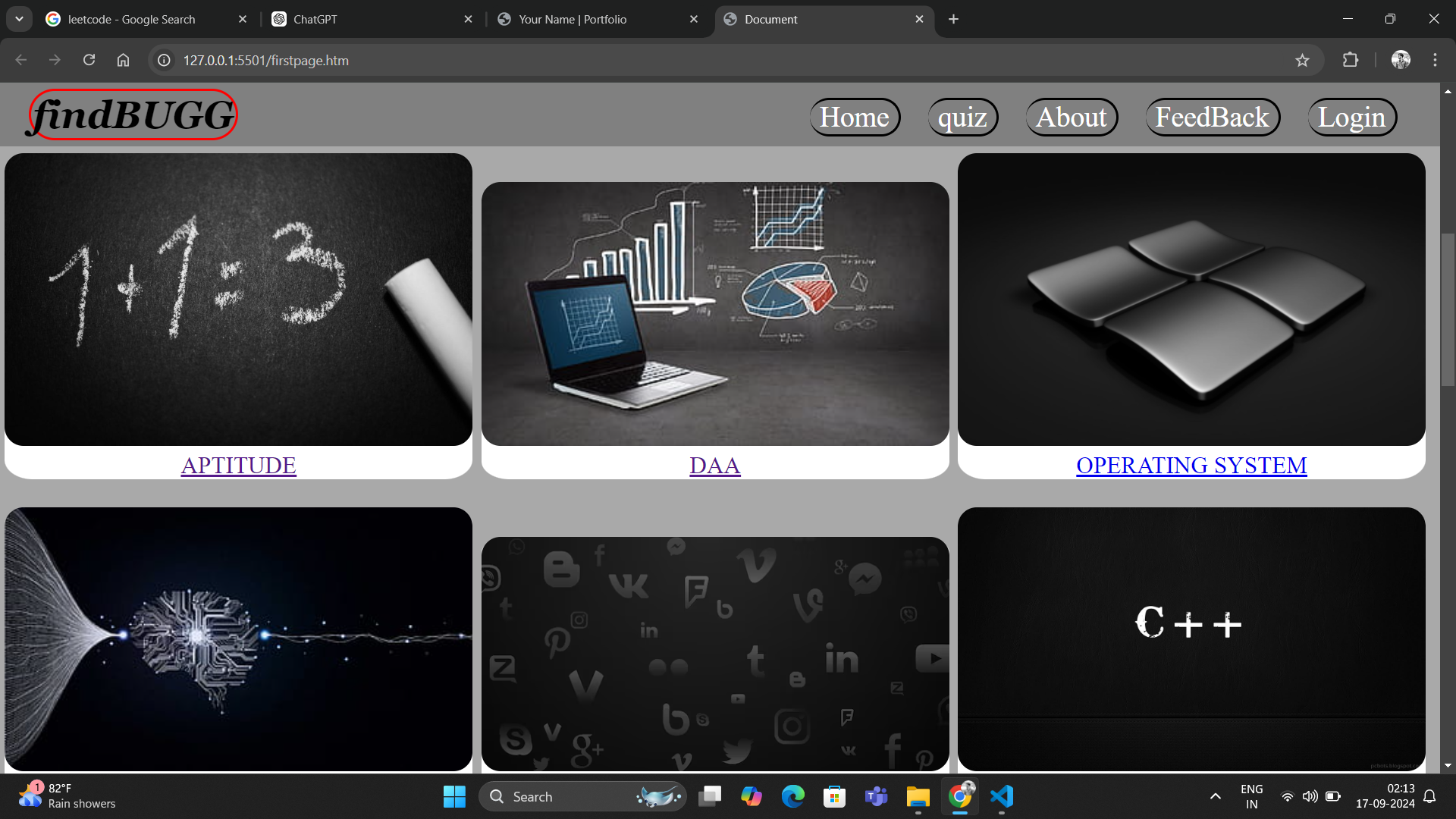View site information icon in address bar

[x=164, y=60]
